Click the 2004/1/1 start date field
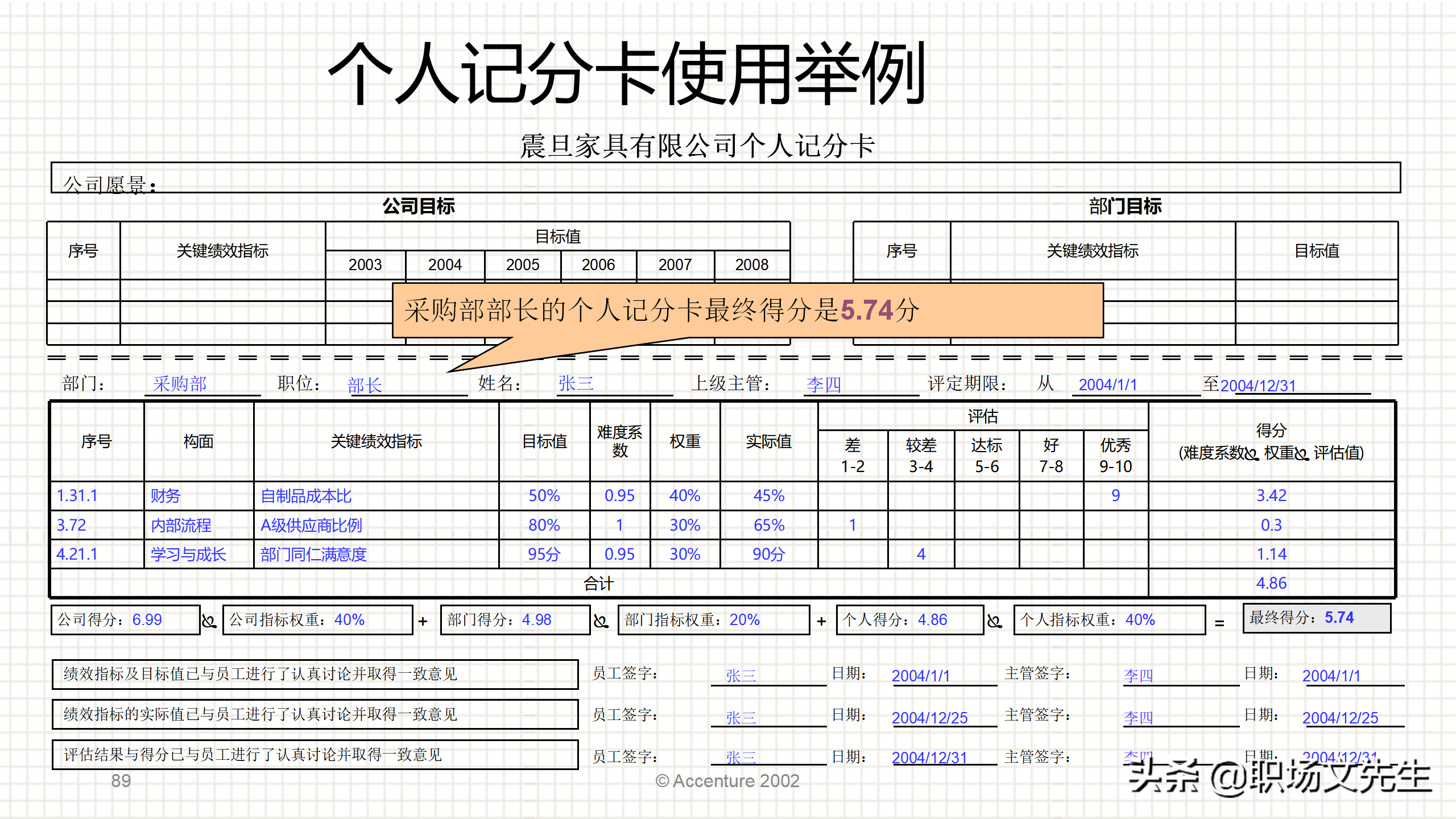The height and width of the screenshot is (819, 1456). coord(1107,385)
